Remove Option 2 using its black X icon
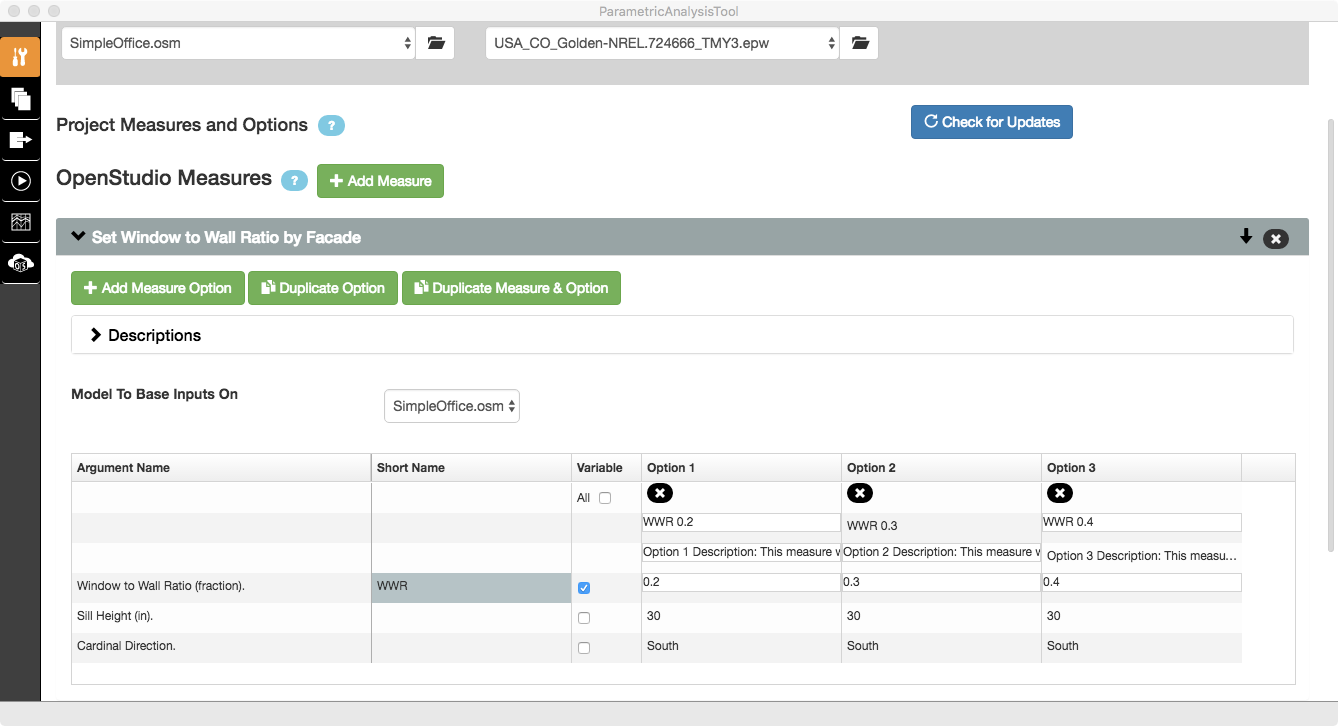 859,492
